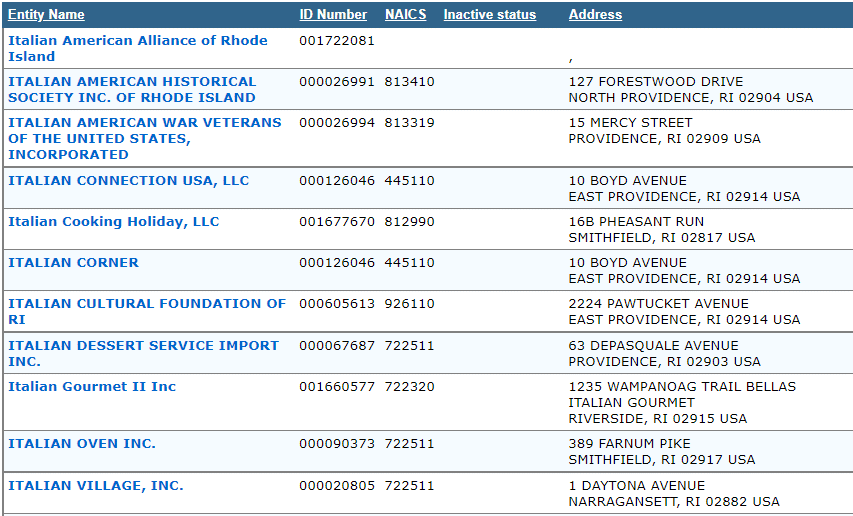The image size is (853, 516).
Task: Open ITALIAN OVEN INC. entity
Action: click(82, 444)
